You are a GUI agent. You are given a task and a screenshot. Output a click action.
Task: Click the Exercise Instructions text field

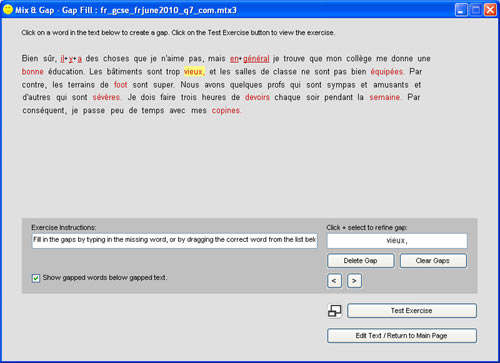175,241
